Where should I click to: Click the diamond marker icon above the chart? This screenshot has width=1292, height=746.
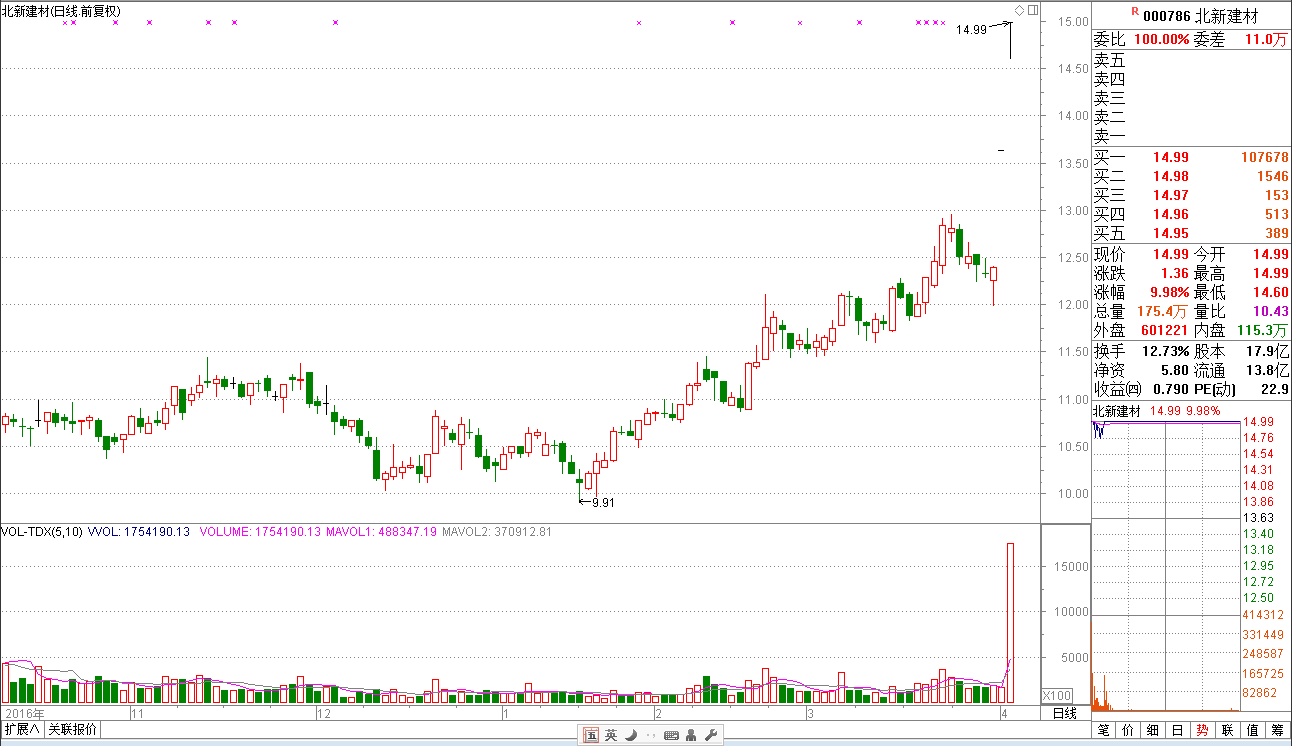[x=1019, y=10]
